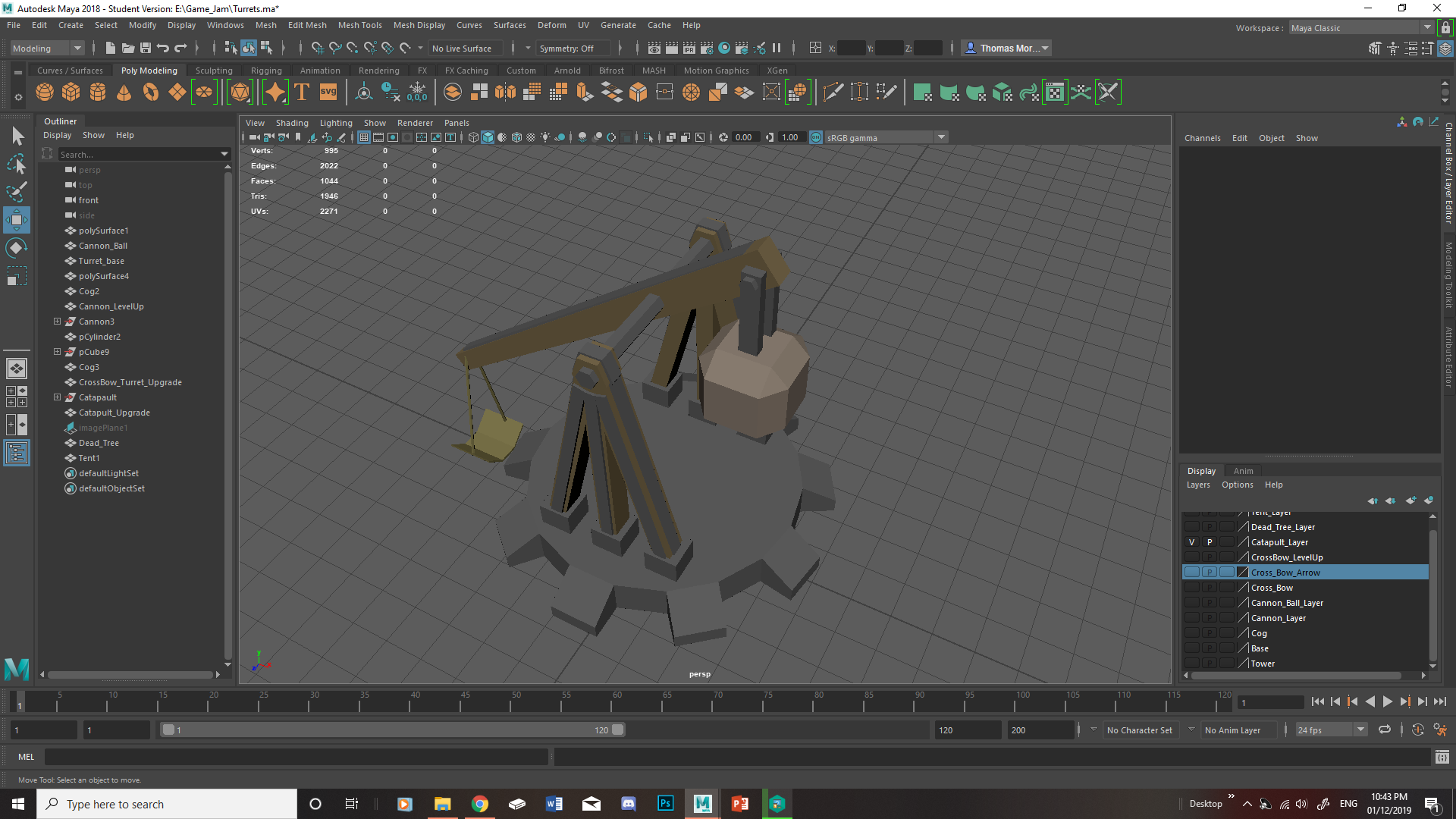Click the SVG import shelf icon
1456x819 pixels.
pyautogui.click(x=328, y=93)
